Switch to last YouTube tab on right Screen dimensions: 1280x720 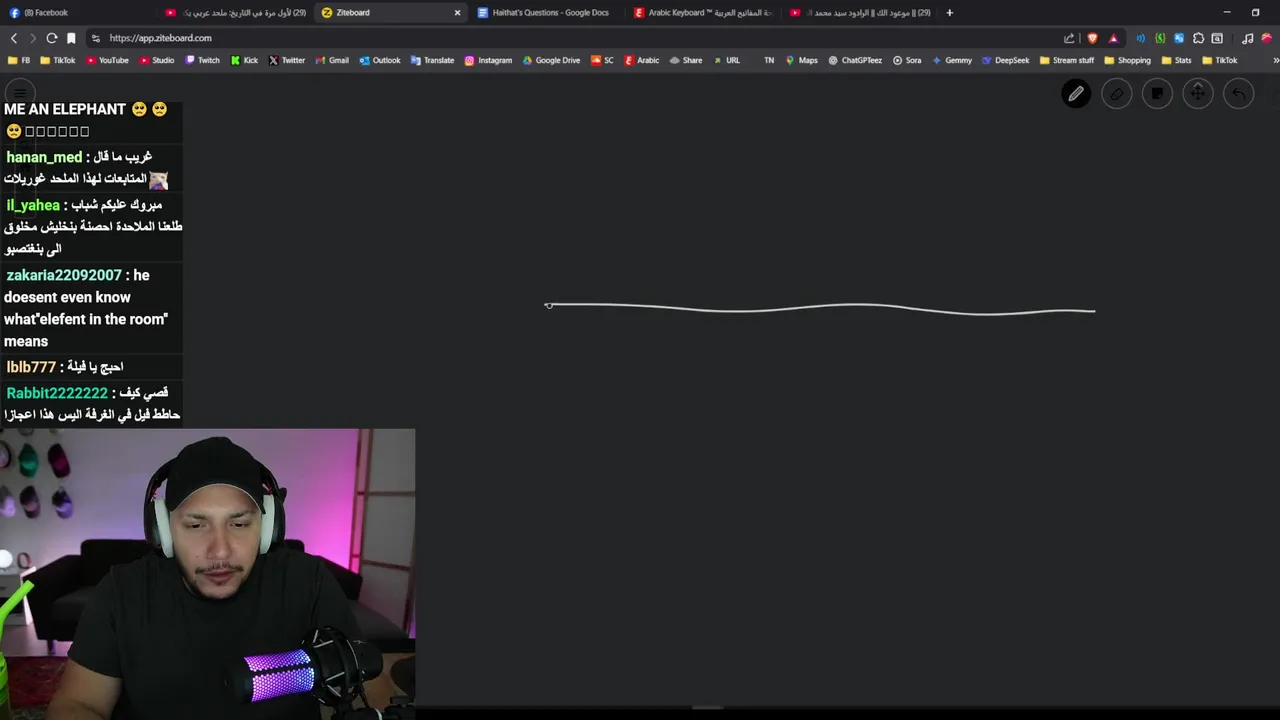click(x=860, y=13)
